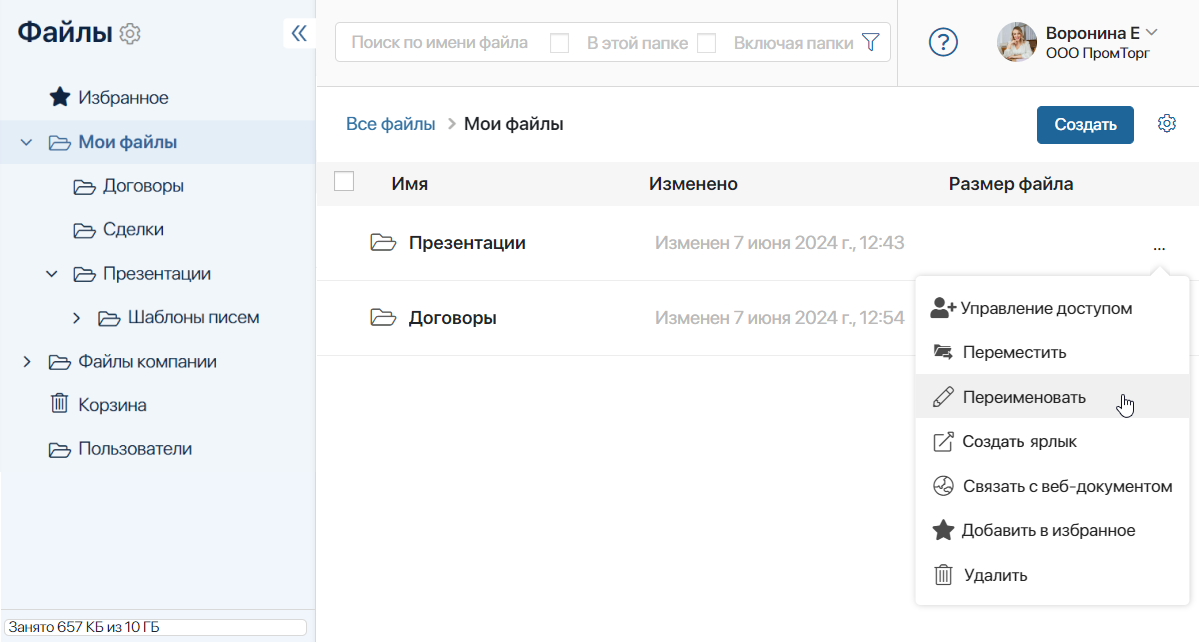Viewport: 1199px width, 642px height.
Task: Open folder view settings gear near Создать
Action: (x=1166, y=123)
